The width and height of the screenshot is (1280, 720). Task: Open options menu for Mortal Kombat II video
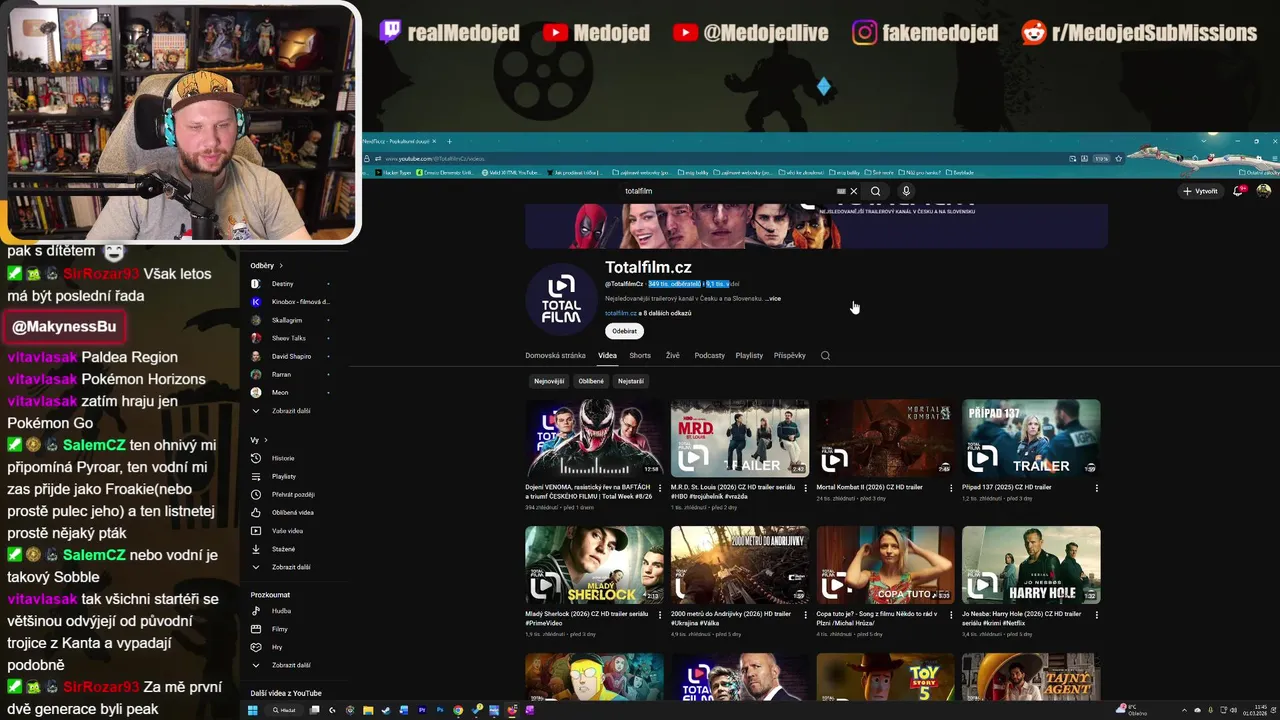pos(951,488)
